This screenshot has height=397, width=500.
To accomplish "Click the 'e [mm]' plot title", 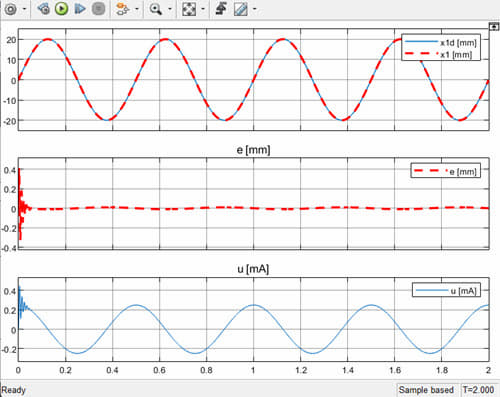I will (x=253, y=150).
